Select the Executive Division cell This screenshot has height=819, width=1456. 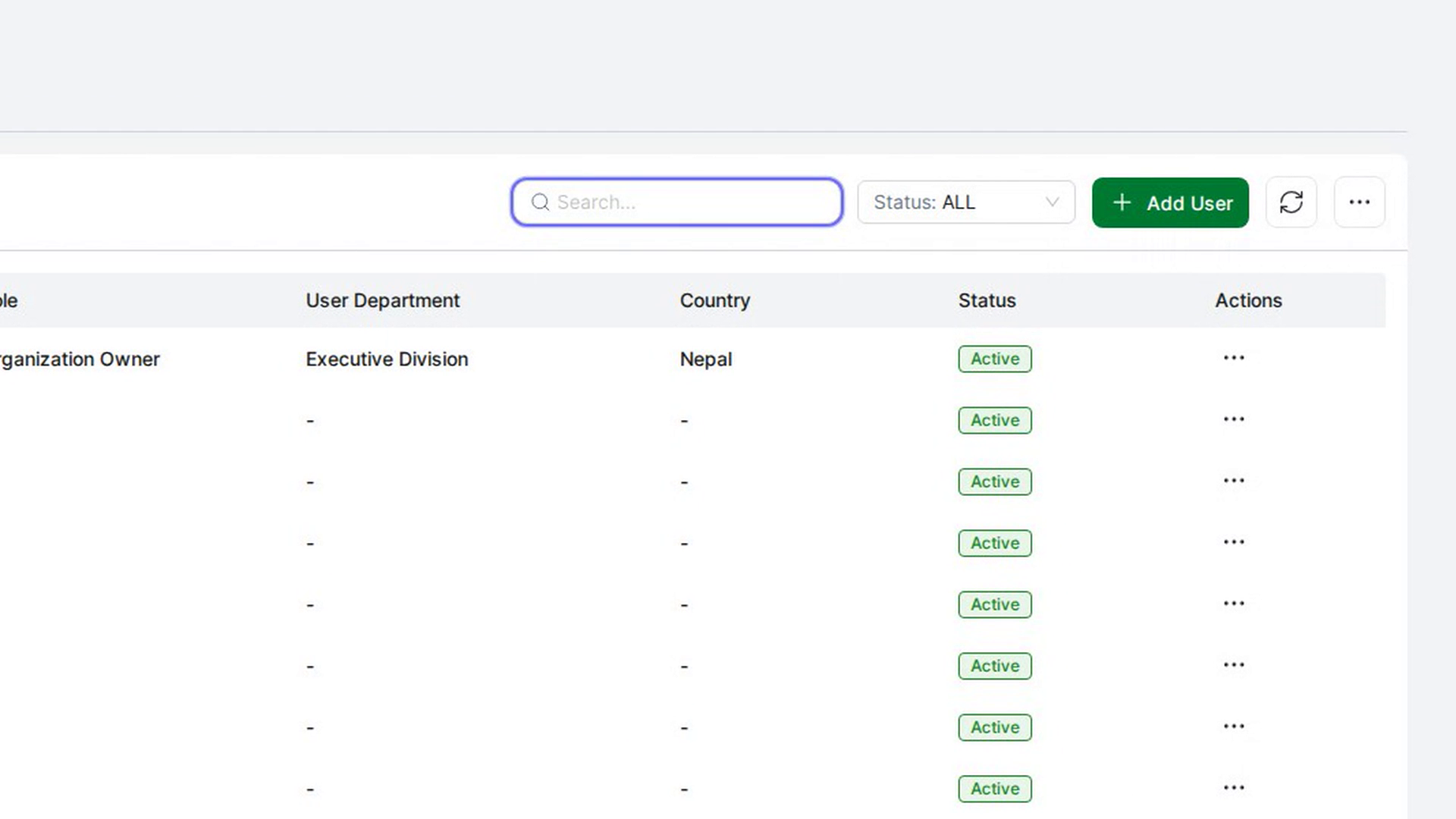click(x=387, y=359)
